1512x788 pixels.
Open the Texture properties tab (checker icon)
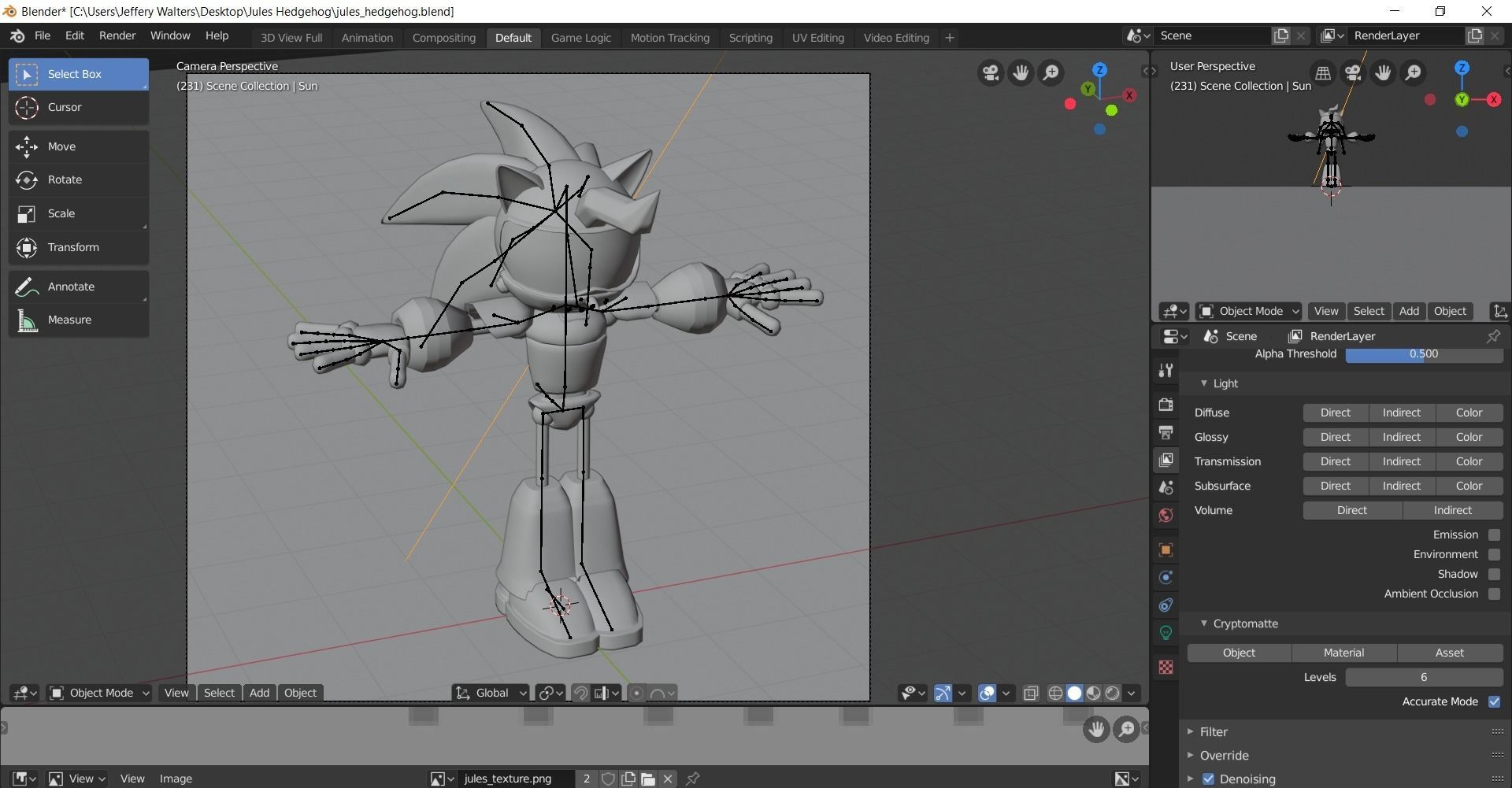(x=1166, y=668)
